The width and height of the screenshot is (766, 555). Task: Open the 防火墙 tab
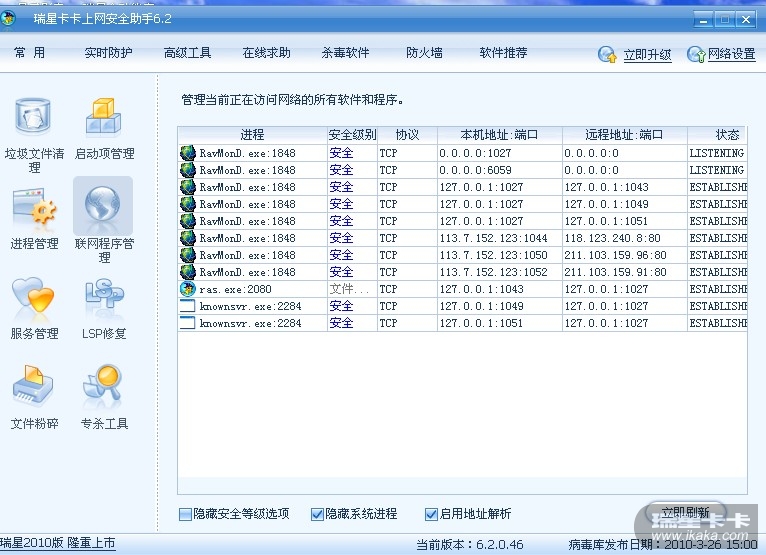(x=425, y=53)
